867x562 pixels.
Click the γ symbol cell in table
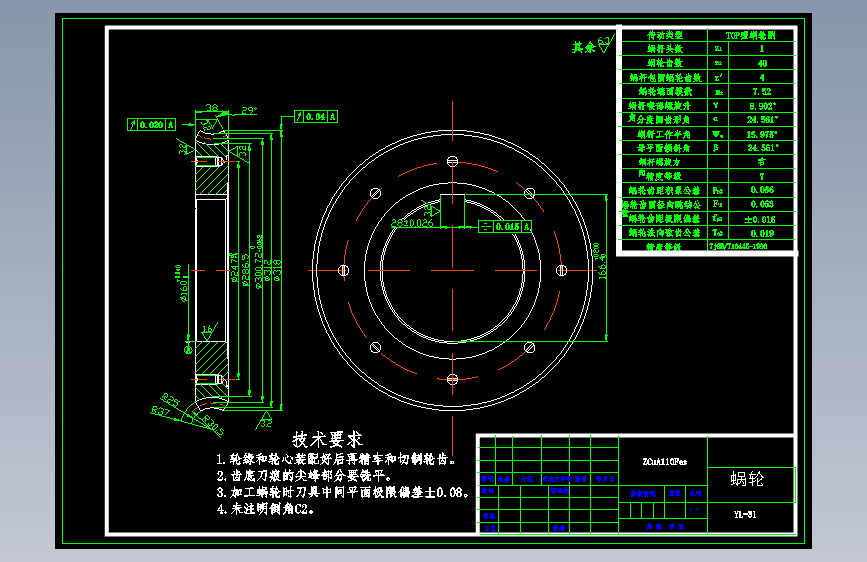(716, 105)
